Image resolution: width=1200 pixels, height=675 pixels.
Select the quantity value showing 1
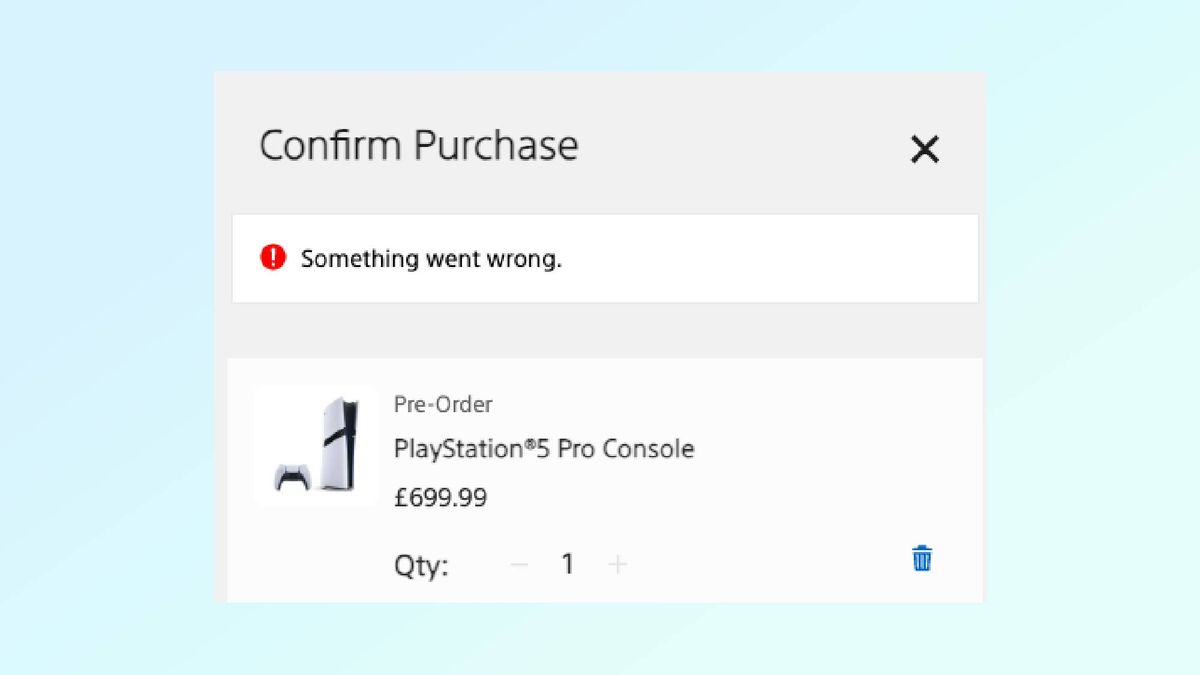click(x=568, y=564)
